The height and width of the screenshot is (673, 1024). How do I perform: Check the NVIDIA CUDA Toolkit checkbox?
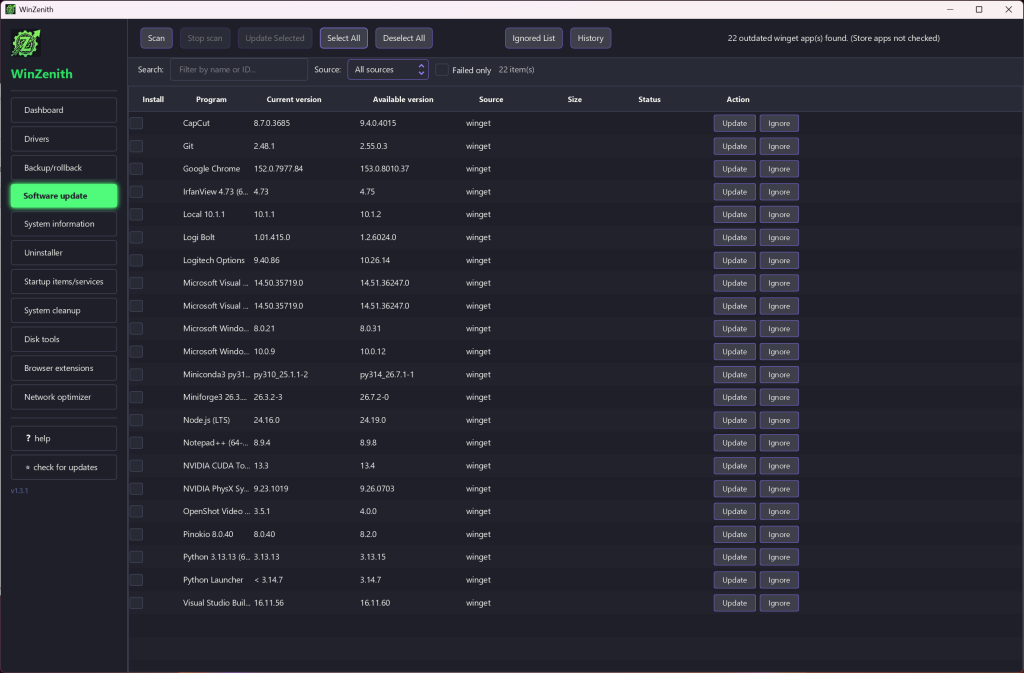(136, 466)
